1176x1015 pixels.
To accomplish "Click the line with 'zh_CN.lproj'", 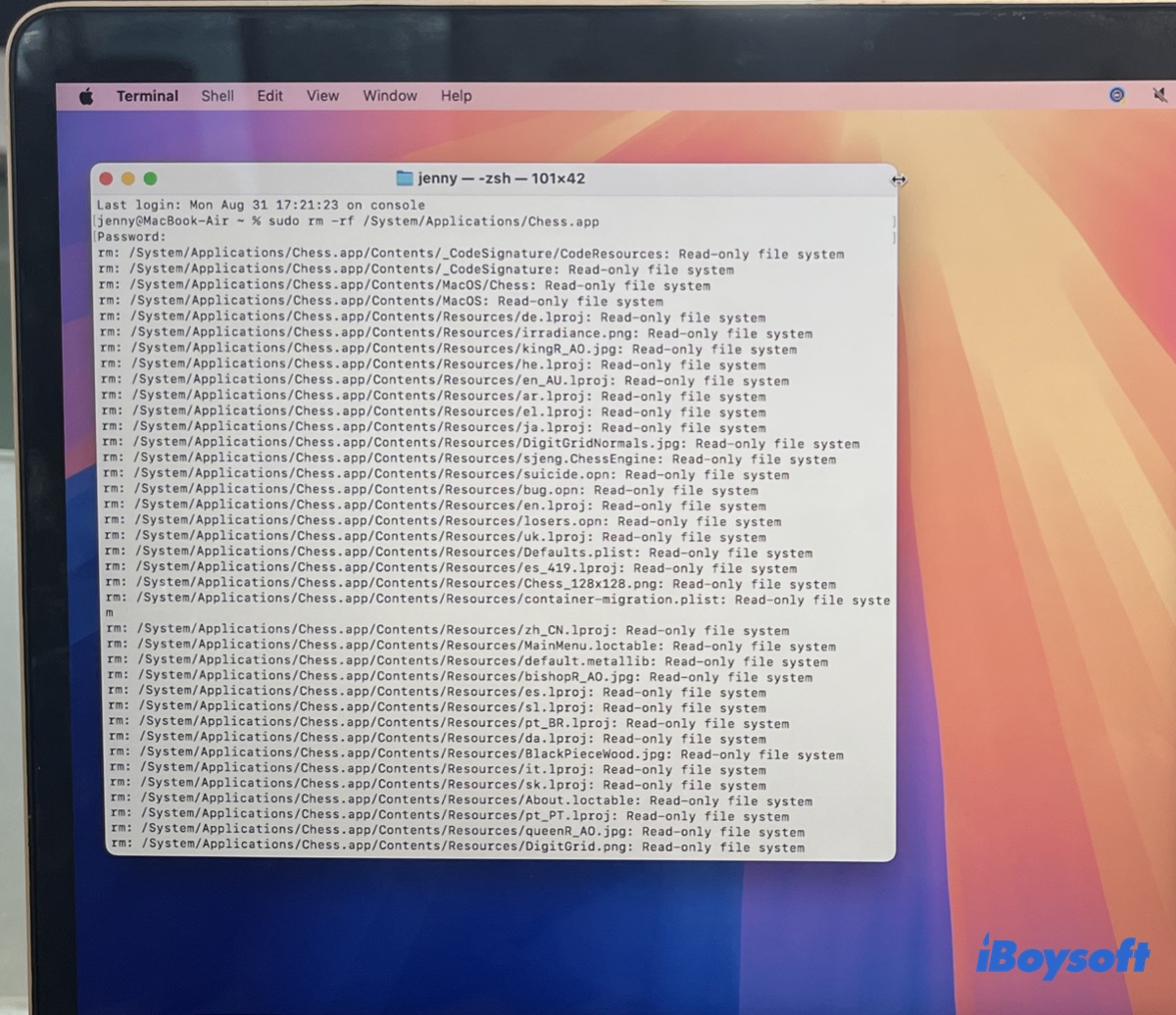I will pos(446,631).
